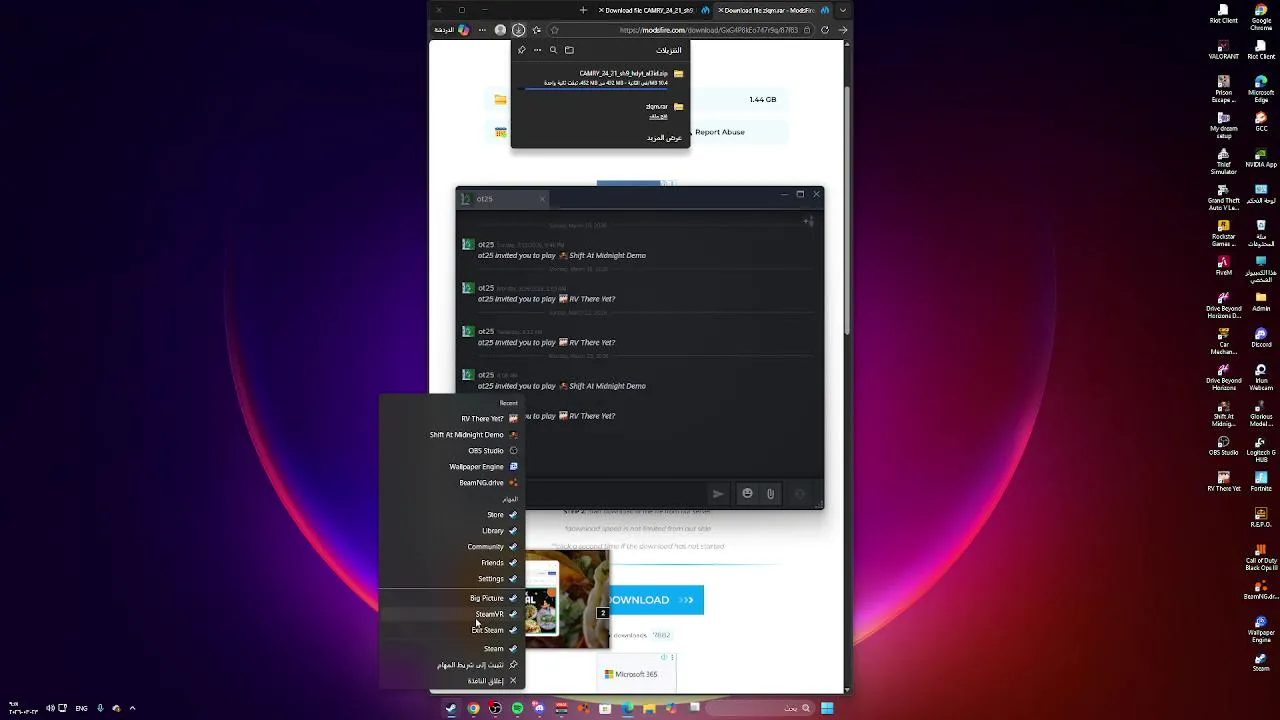Click the Steam taskbar icon

pyautogui.click(x=451, y=709)
